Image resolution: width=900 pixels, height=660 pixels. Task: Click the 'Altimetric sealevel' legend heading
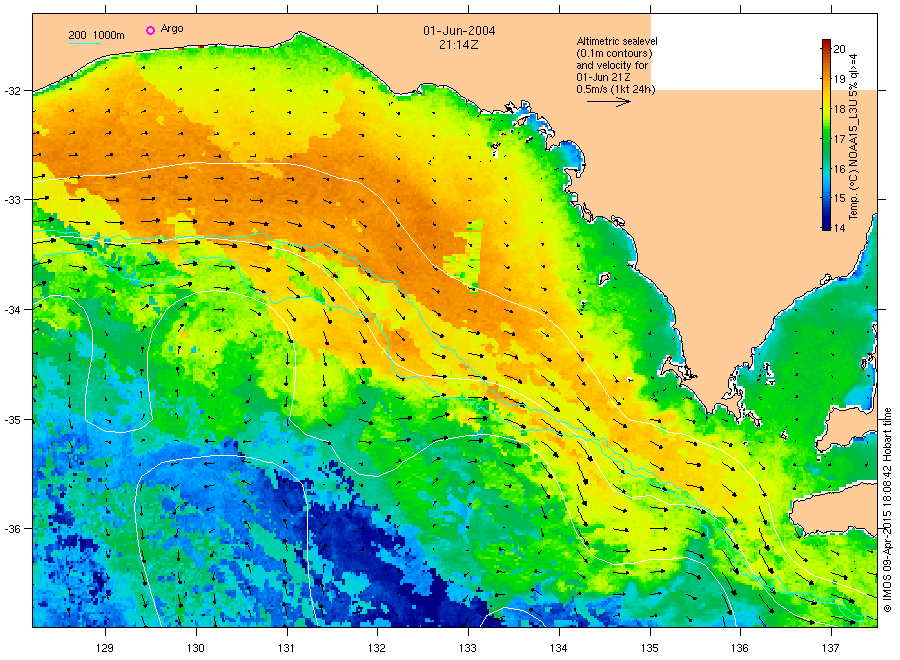[x=617, y=41]
